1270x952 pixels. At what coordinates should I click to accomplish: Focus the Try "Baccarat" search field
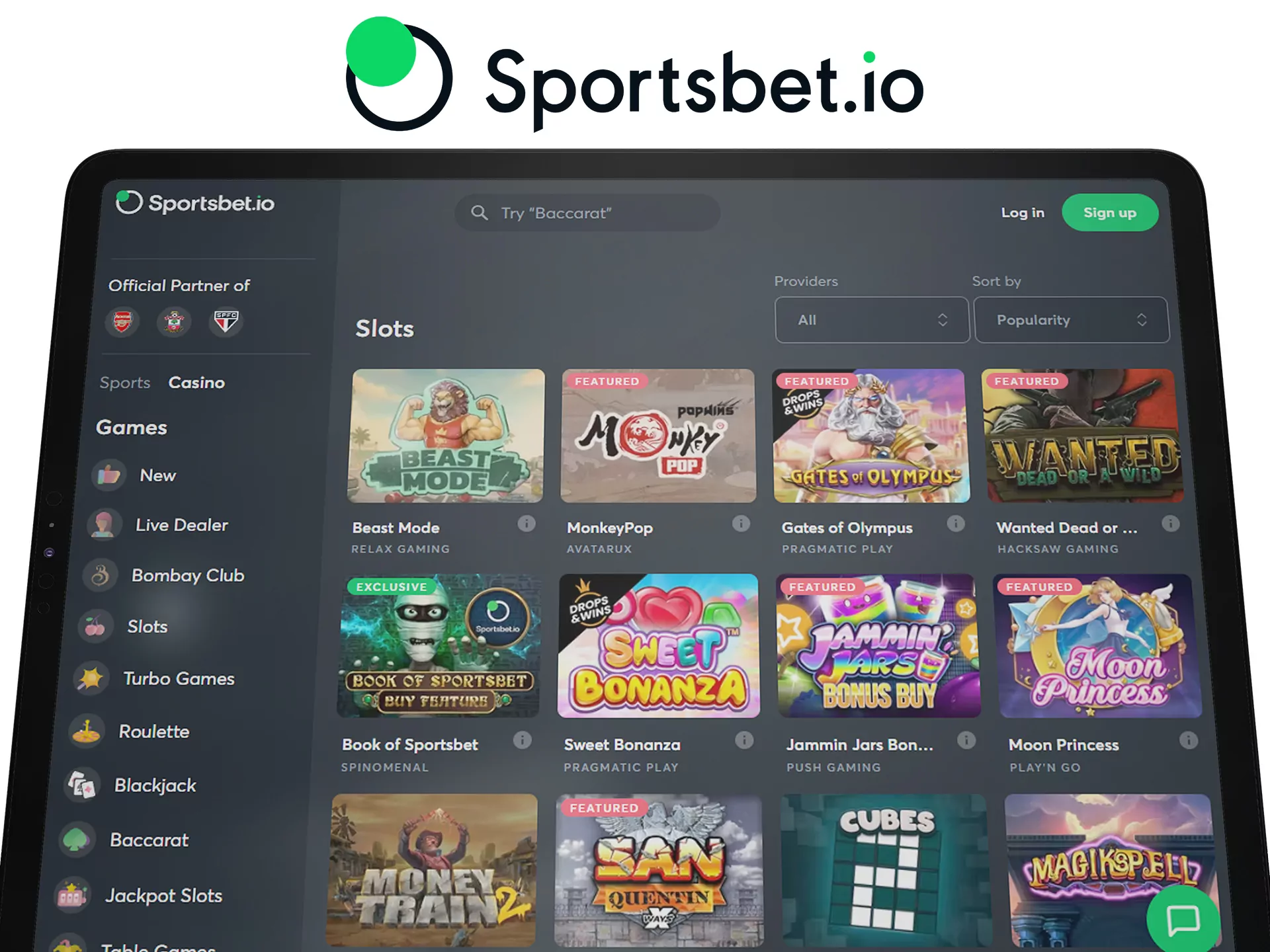tap(587, 213)
